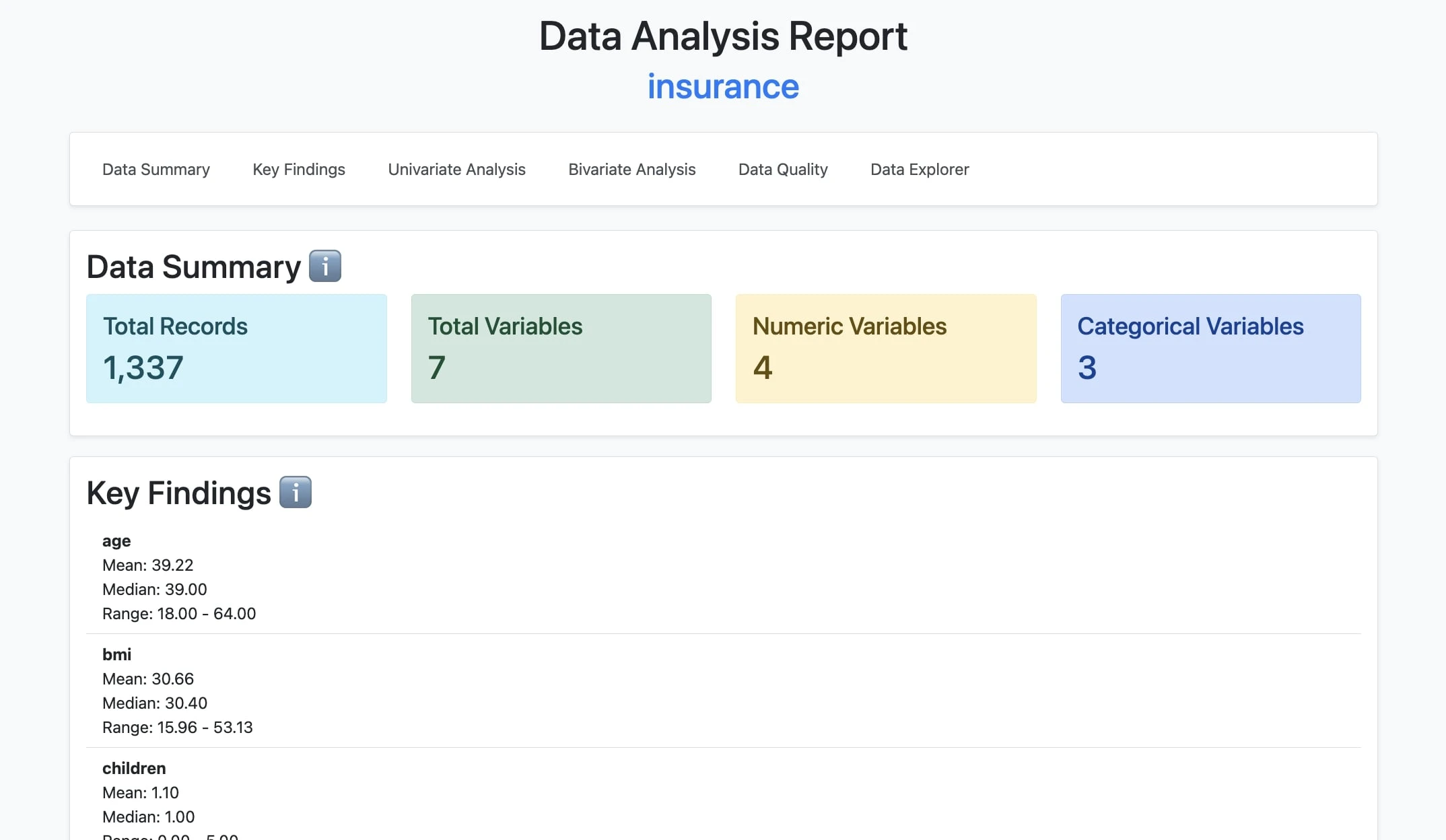Click the Numeric Variables card
Screen dimensions: 1446x840
[x=885, y=348]
